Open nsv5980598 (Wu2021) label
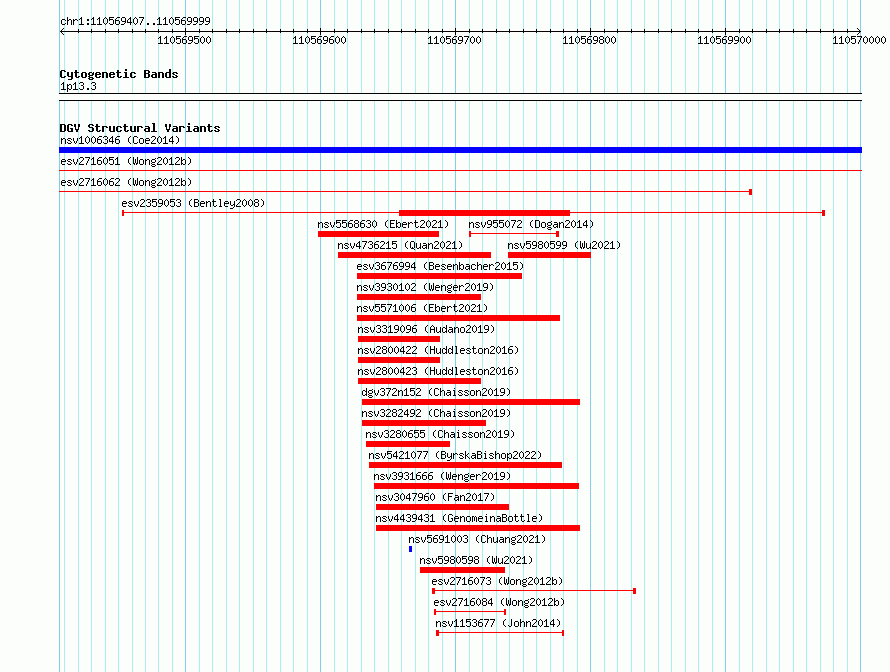Image resolution: width=890 pixels, height=672 pixels. (x=476, y=560)
